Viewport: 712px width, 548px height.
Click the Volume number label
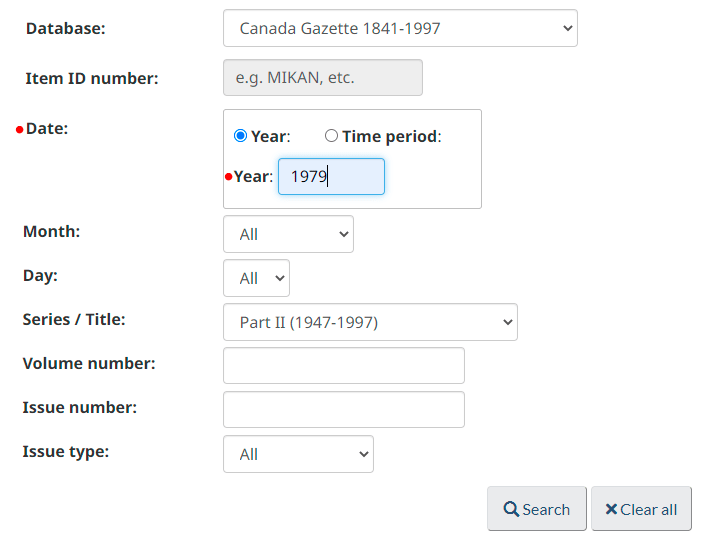pos(89,364)
